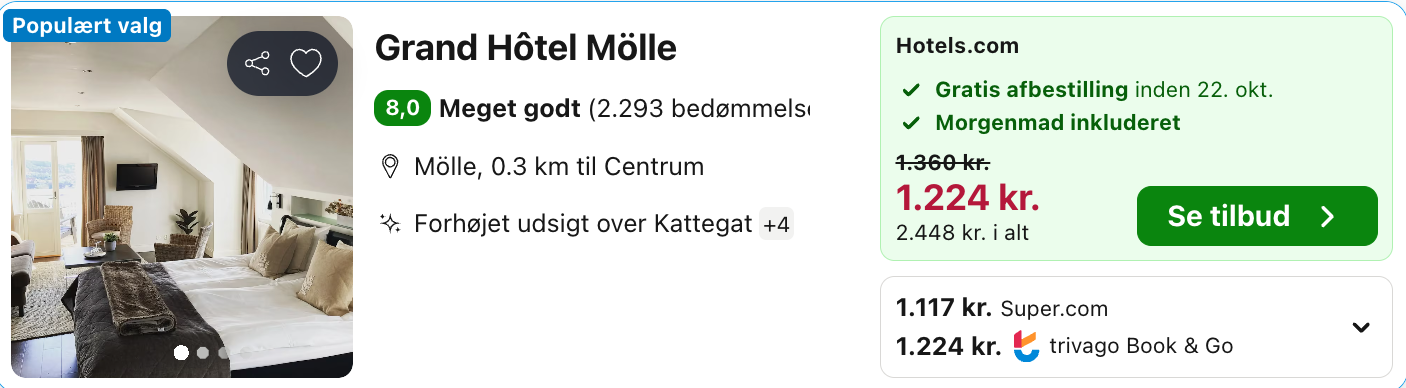
Task: Click the arrow inside Se tilbud button
Action: point(1328,216)
